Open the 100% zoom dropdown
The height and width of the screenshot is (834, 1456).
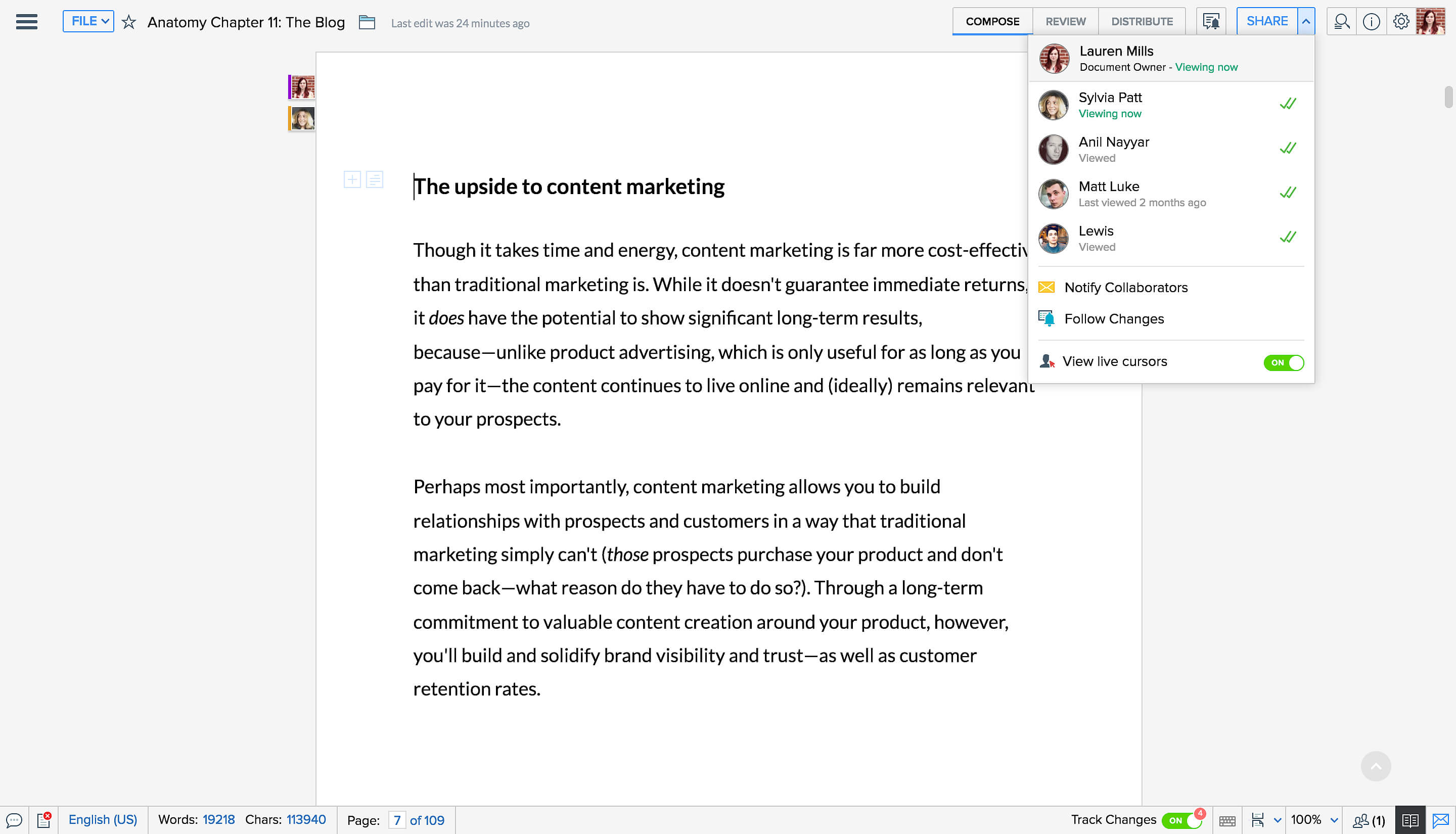1313,820
